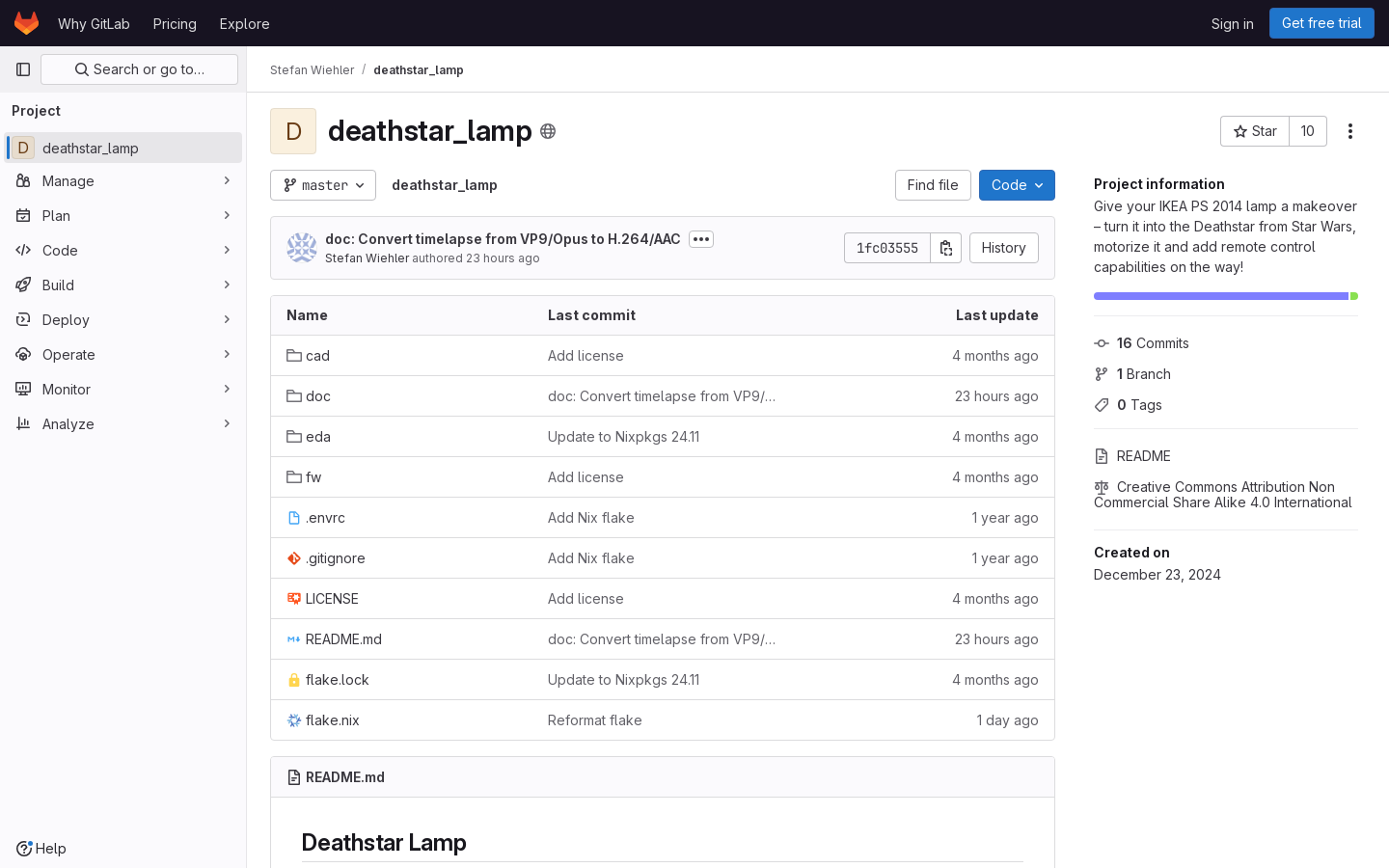Screen dimensions: 1389x868
Task: Open the fw folder
Action: 313,477
